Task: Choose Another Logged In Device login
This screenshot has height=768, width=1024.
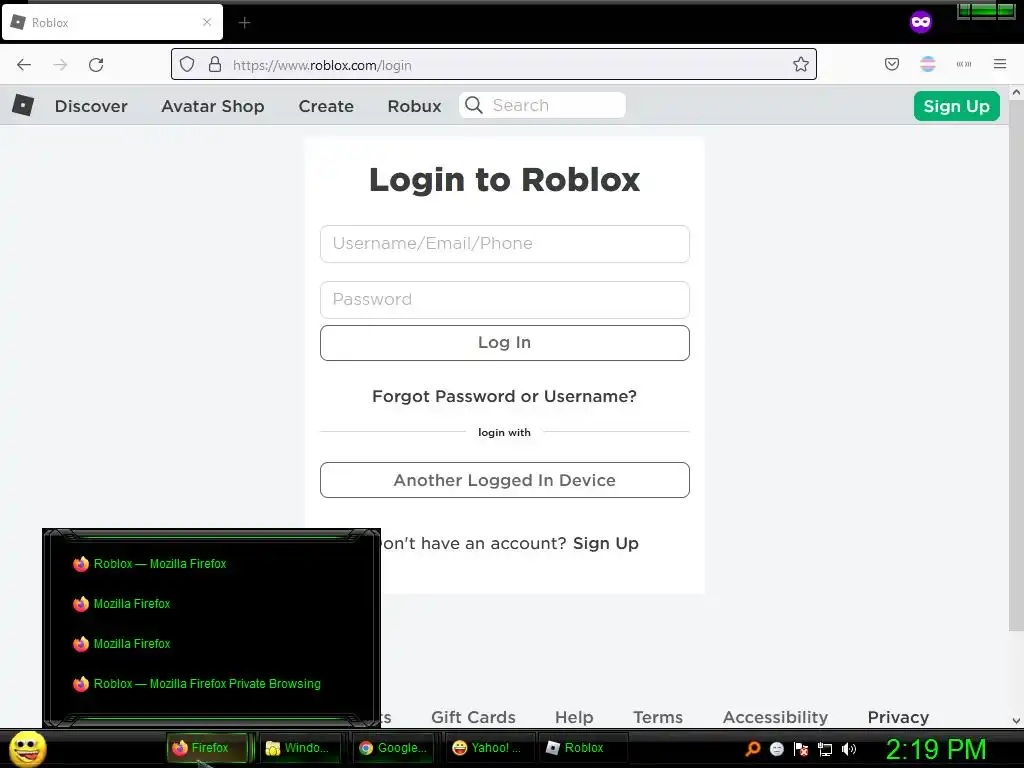Action: pyautogui.click(x=505, y=480)
